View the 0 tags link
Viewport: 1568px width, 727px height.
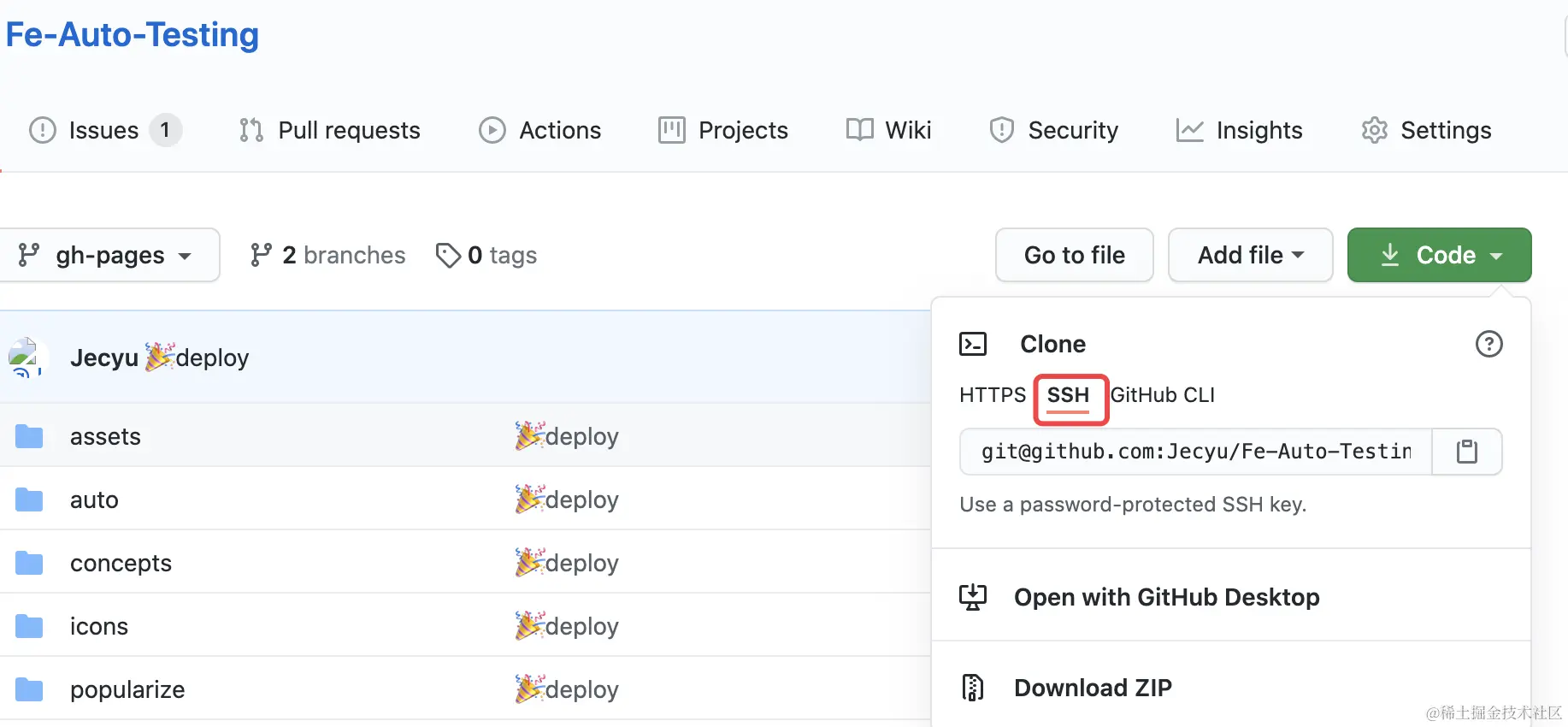(486, 255)
